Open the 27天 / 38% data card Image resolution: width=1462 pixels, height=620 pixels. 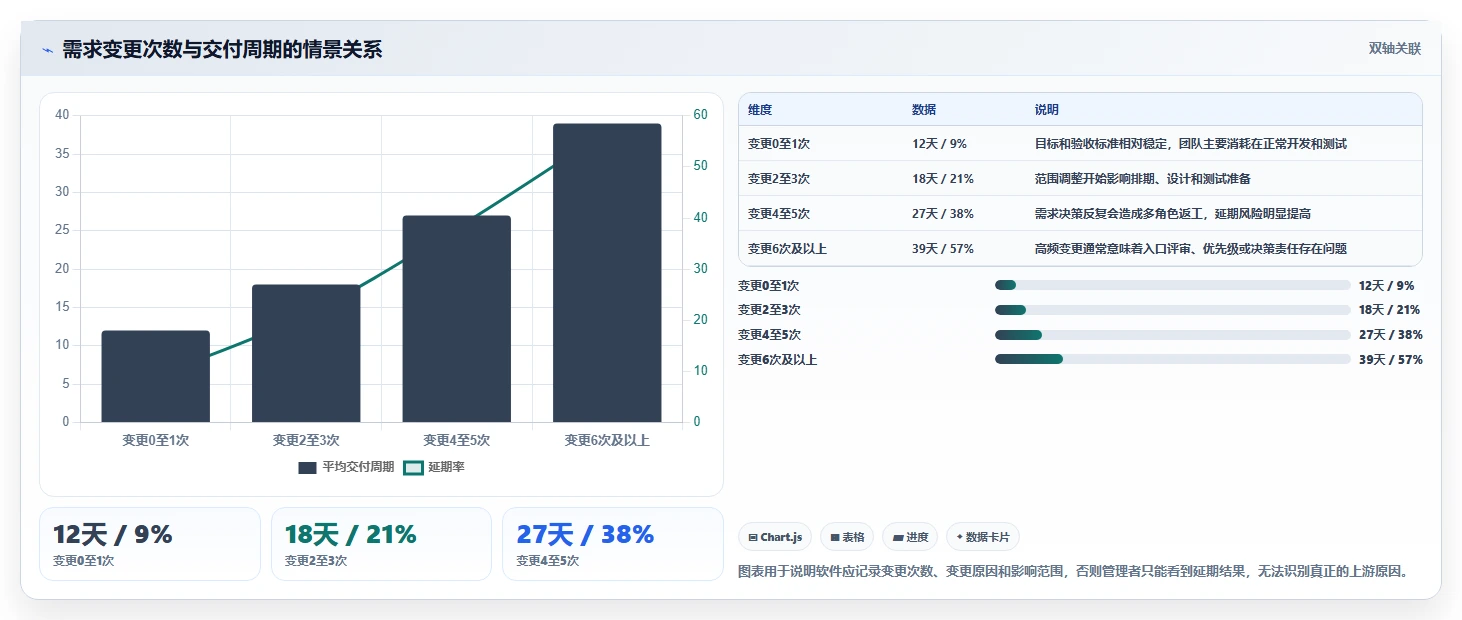click(x=613, y=544)
